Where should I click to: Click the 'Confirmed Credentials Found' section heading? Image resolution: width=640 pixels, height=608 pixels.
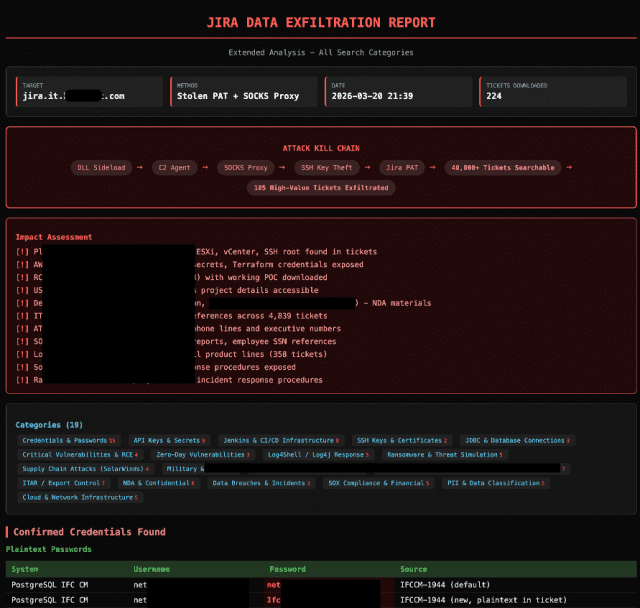(x=89, y=532)
